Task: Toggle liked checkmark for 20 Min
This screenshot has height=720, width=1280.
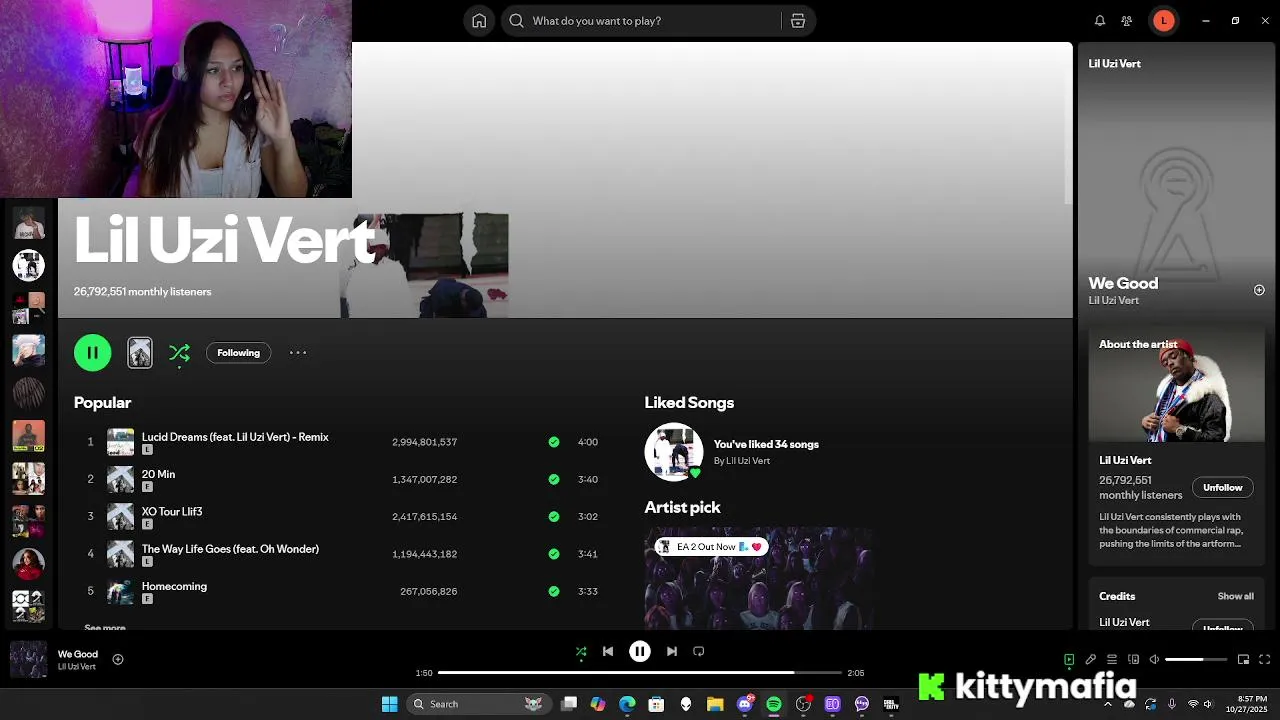Action: pos(554,479)
